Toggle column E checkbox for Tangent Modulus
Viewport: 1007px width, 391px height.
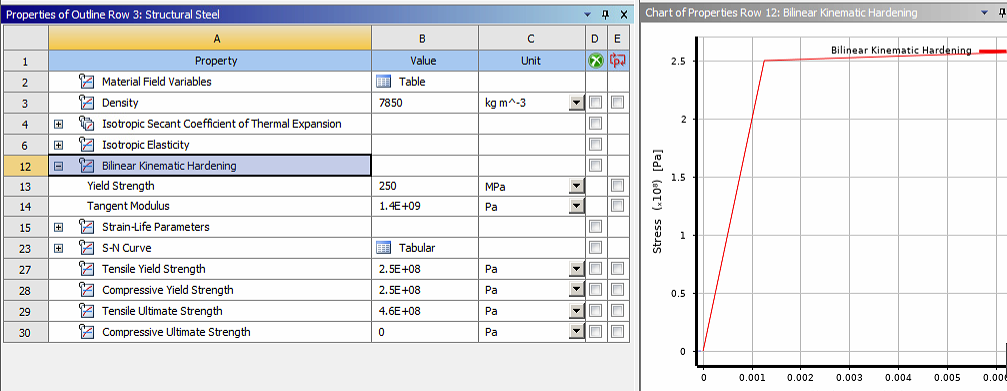click(618, 206)
